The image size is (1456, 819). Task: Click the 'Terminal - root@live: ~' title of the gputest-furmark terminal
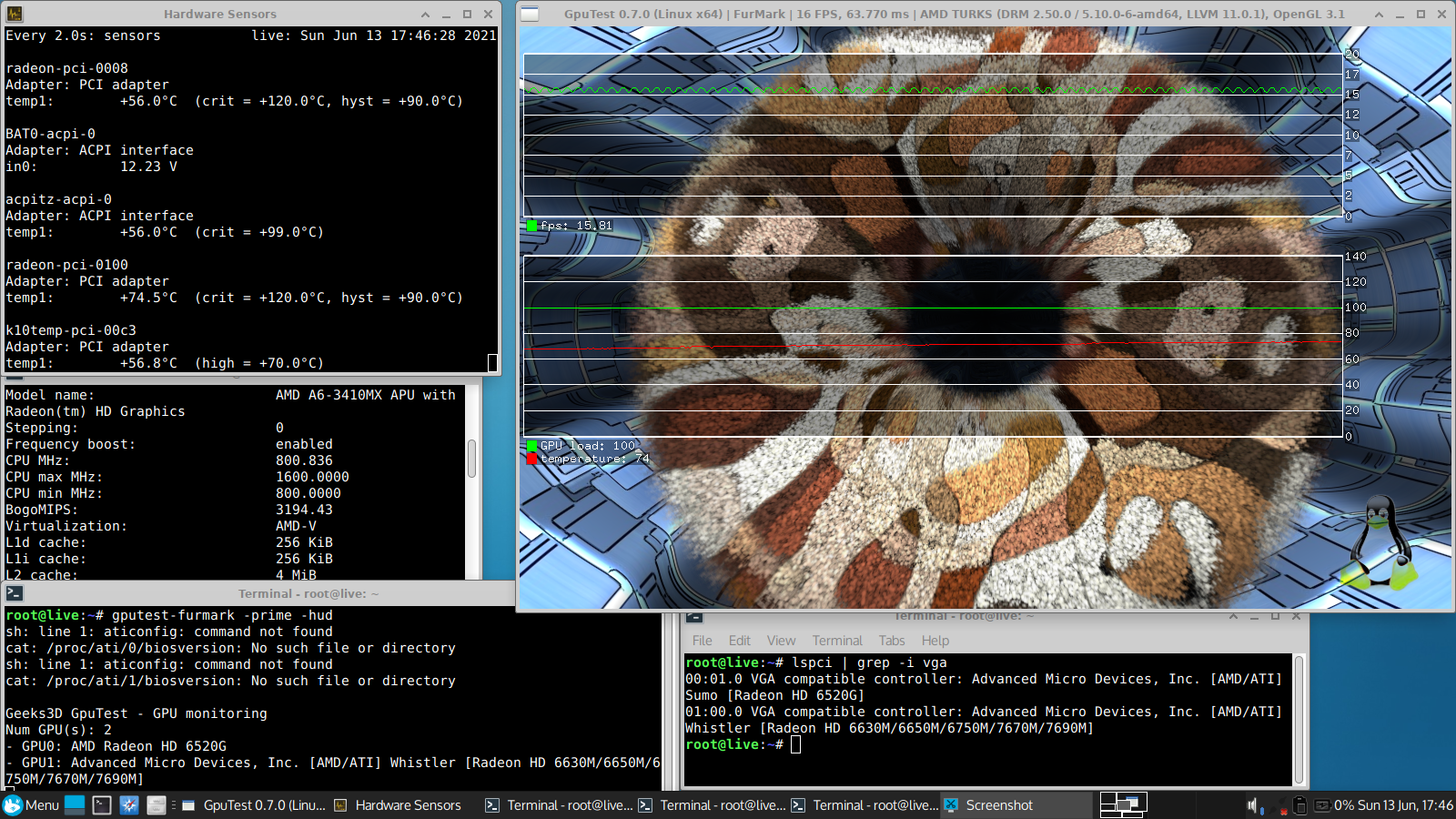tap(308, 593)
